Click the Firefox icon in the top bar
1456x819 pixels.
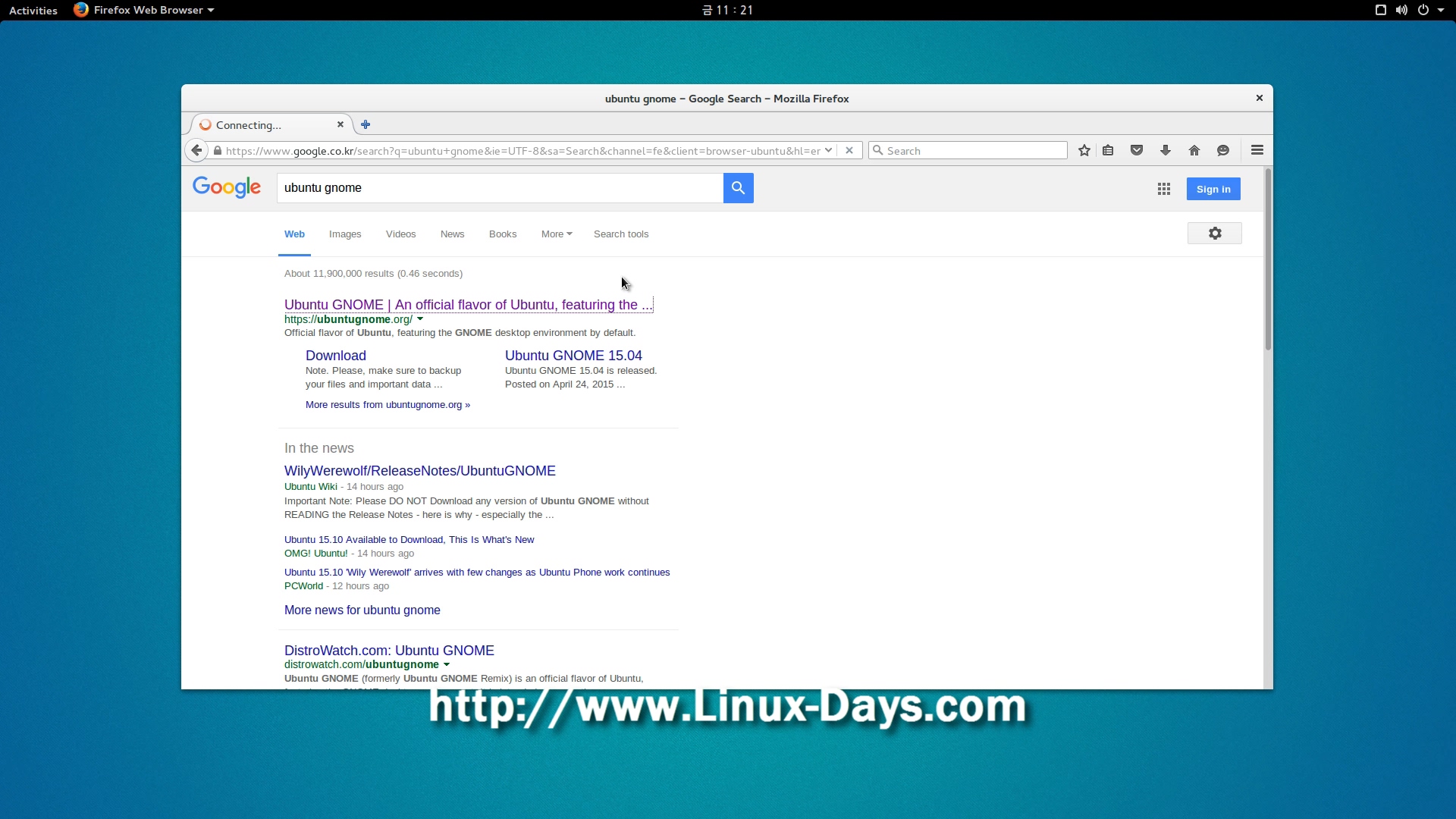tap(81, 10)
